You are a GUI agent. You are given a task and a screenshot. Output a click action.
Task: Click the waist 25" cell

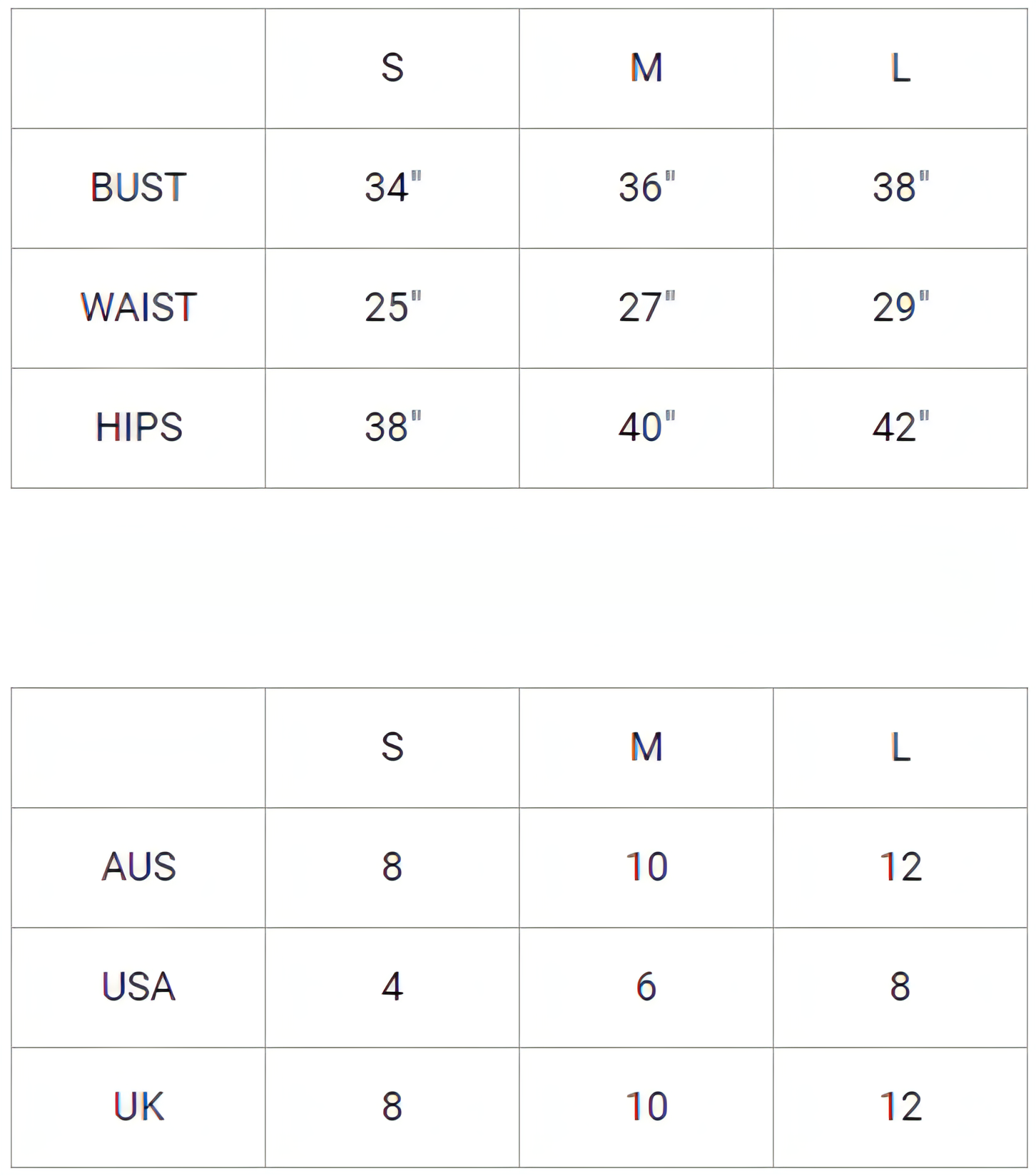point(392,308)
